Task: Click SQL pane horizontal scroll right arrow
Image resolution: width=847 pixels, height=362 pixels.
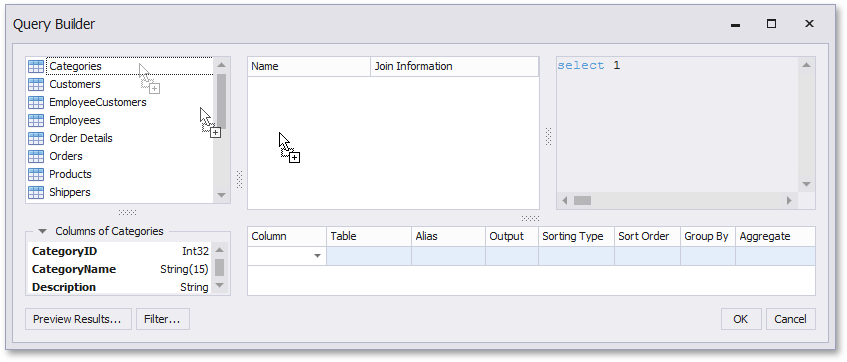Action: (x=789, y=200)
